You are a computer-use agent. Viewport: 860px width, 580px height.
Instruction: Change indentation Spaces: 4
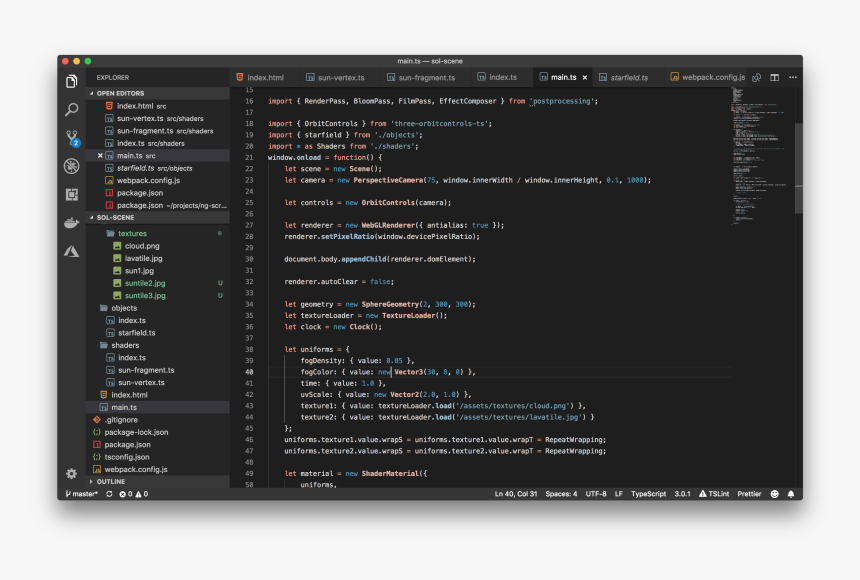[561, 494]
